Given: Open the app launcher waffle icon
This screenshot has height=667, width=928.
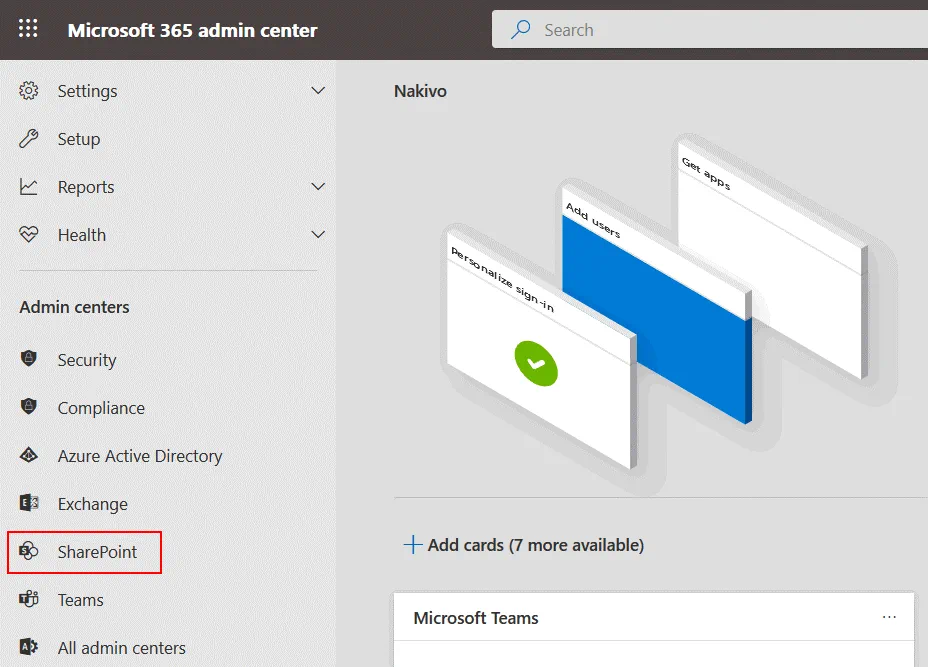Looking at the screenshot, I should click(28, 29).
